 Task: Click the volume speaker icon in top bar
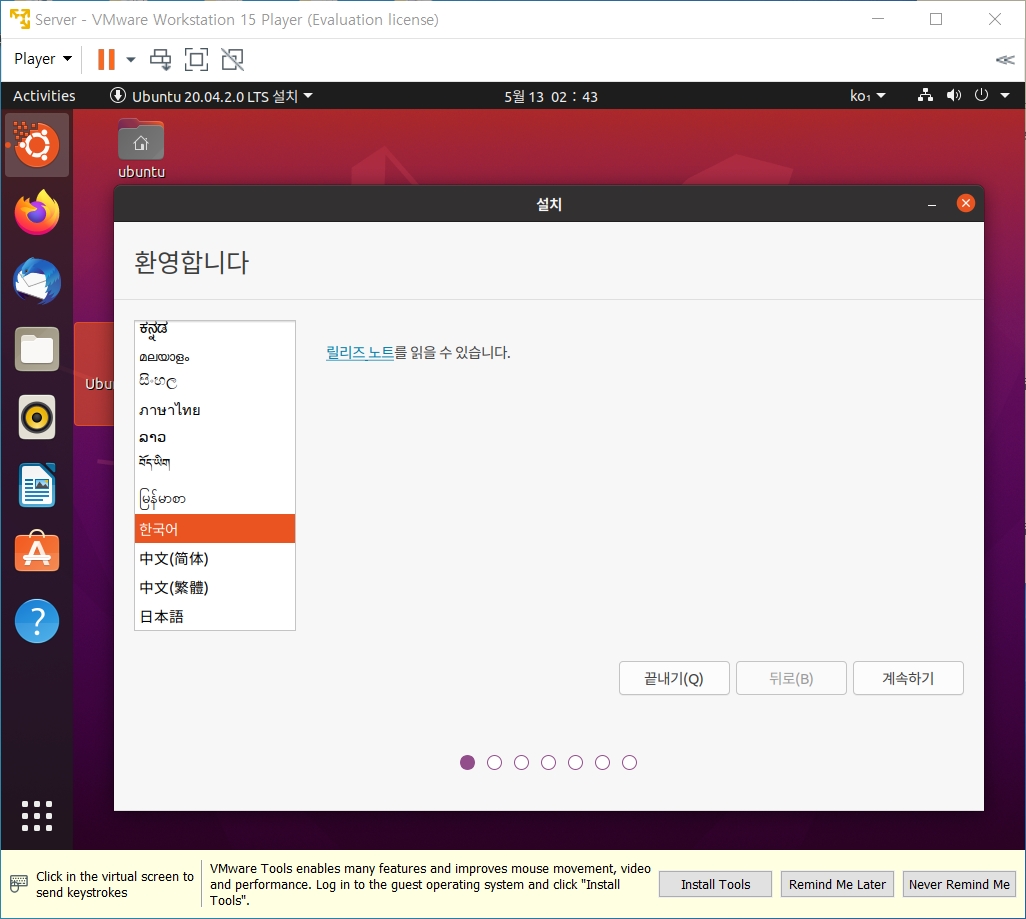tap(953, 96)
